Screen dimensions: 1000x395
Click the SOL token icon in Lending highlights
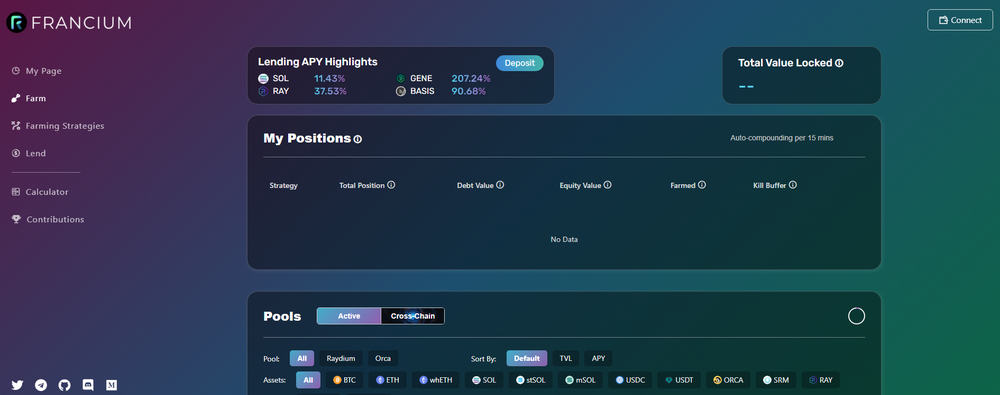coord(263,78)
